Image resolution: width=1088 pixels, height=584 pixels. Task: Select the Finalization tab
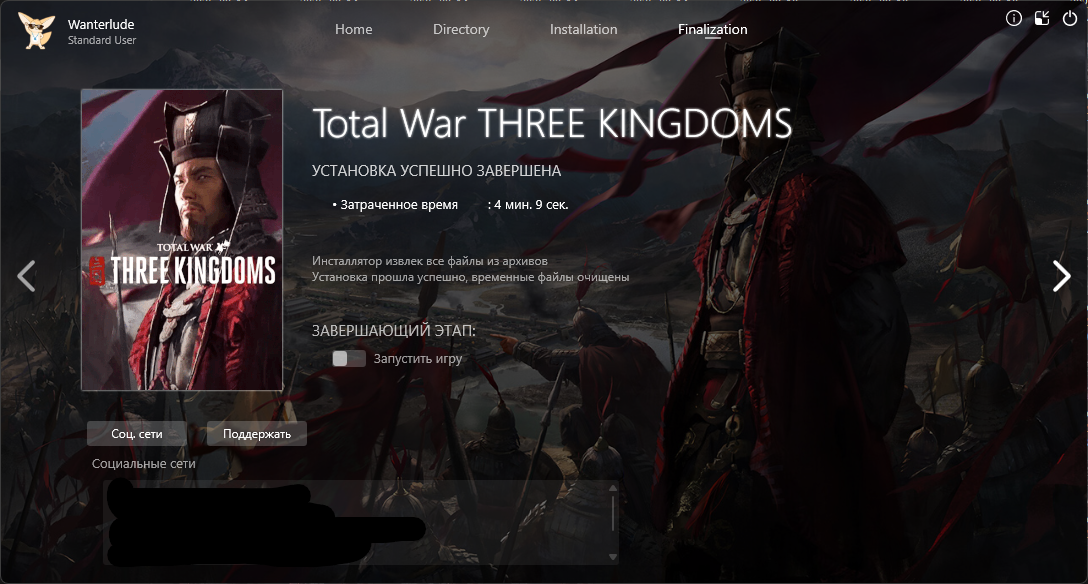coord(713,29)
